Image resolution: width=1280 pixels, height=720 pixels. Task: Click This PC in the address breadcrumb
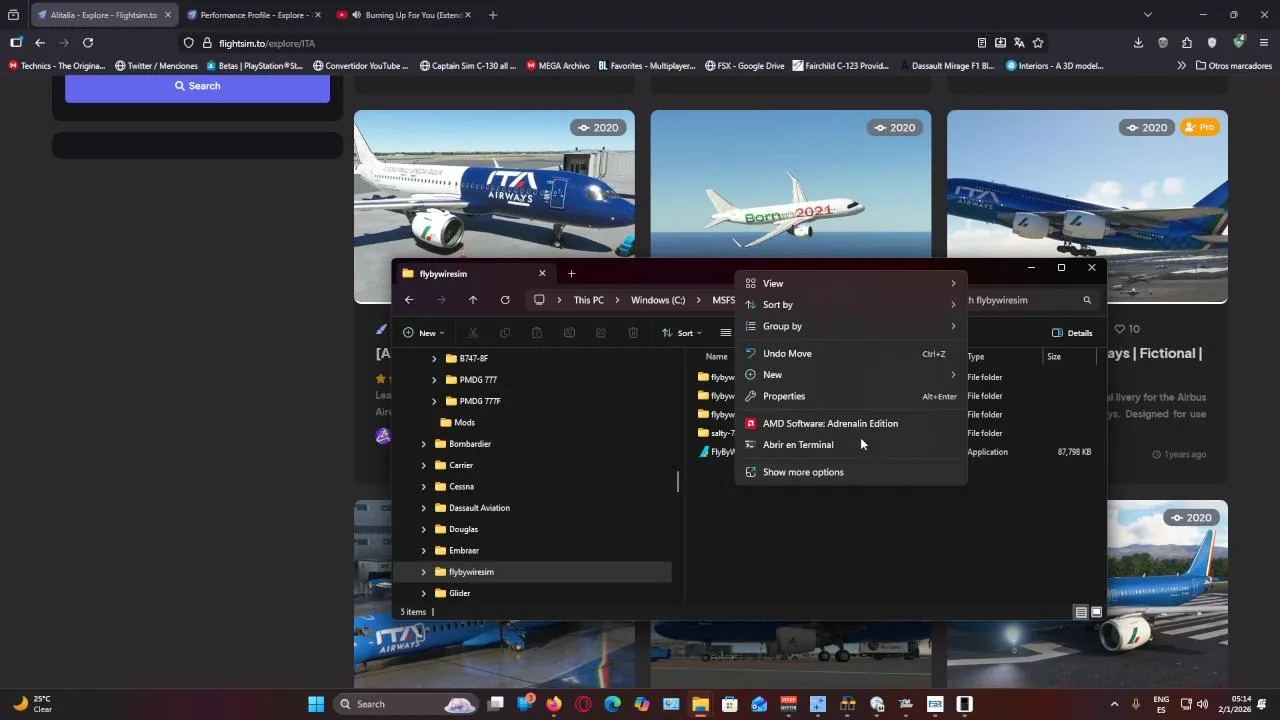(x=588, y=300)
